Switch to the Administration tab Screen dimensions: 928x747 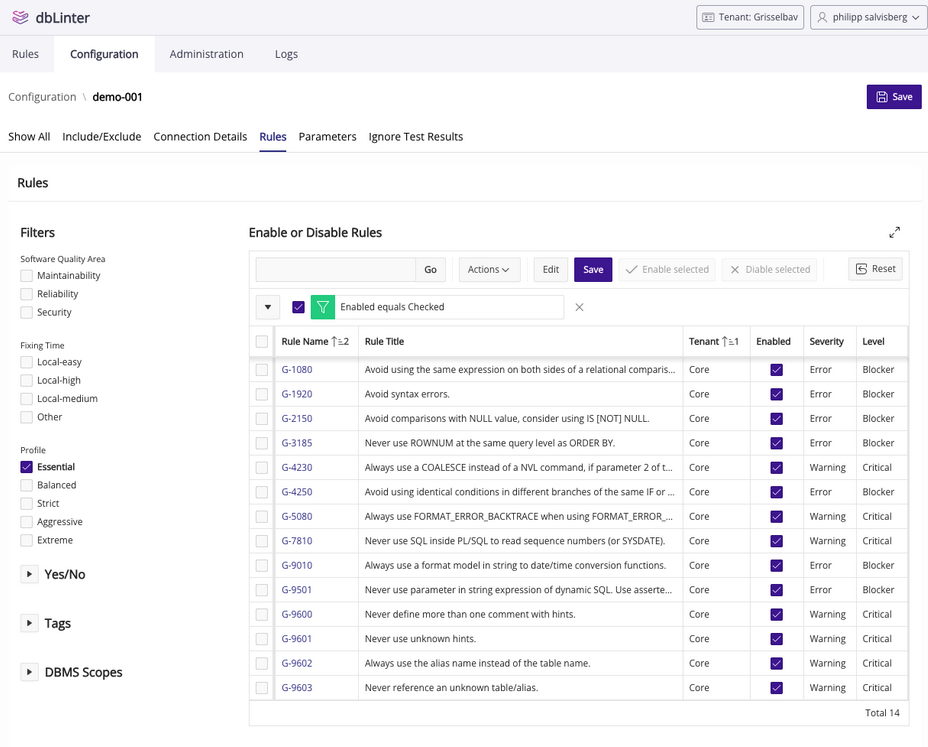click(206, 54)
